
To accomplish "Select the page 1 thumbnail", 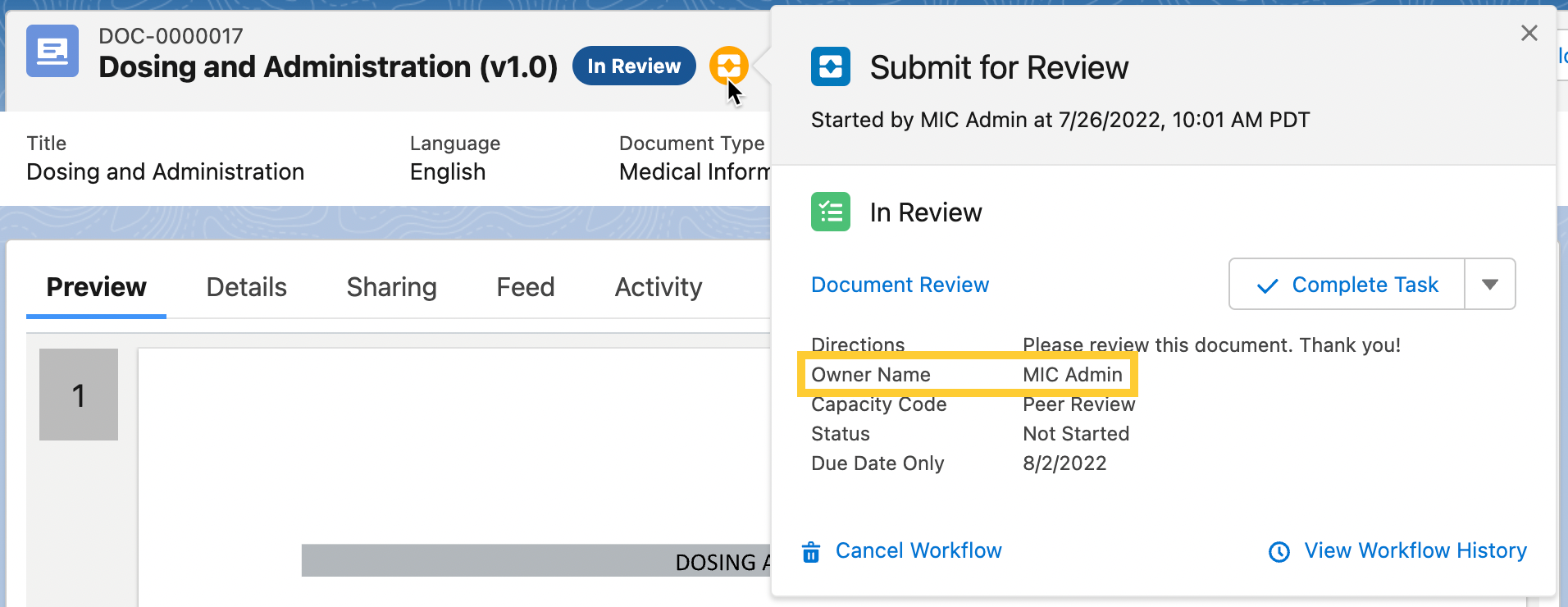I will click(79, 395).
